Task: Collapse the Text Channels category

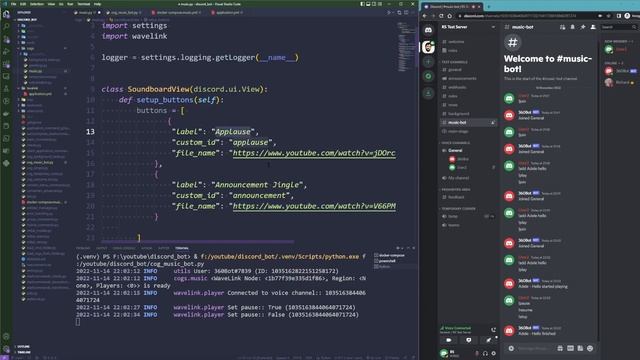Action: [x=455, y=62]
